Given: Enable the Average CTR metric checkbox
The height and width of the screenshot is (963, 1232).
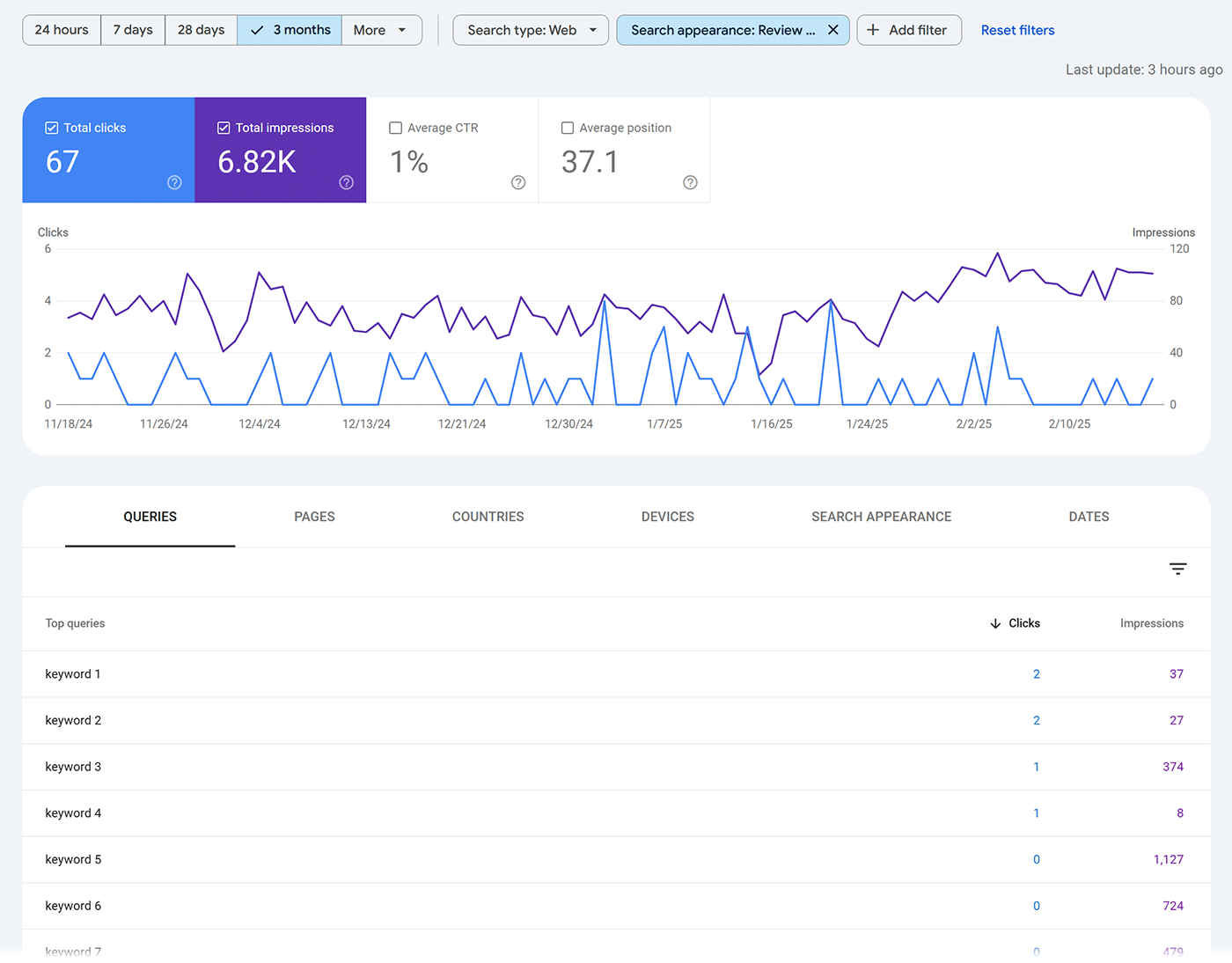Looking at the screenshot, I should pyautogui.click(x=395, y=128).
